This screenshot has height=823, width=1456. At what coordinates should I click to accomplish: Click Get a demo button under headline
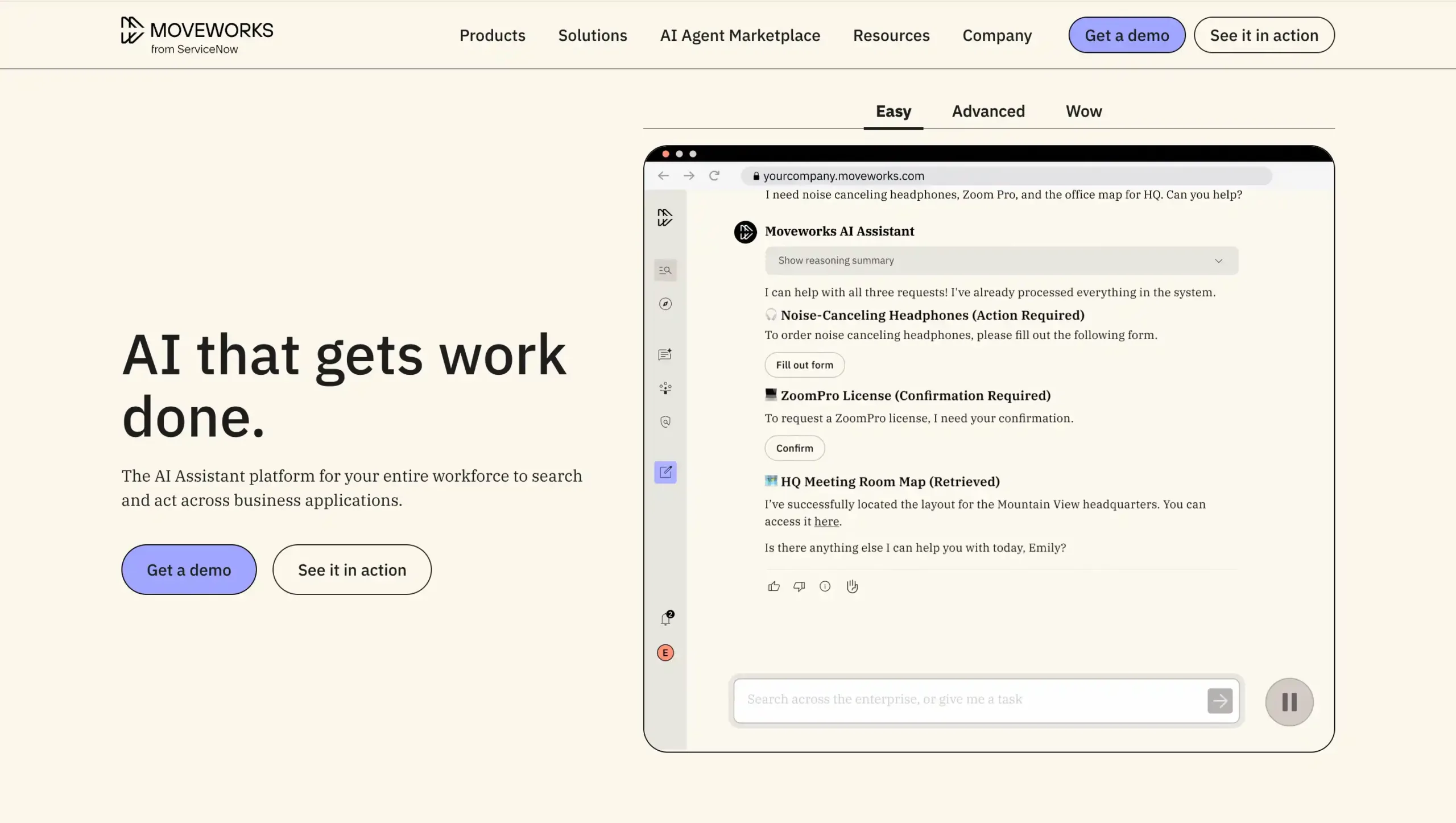(x=189, y=570)
